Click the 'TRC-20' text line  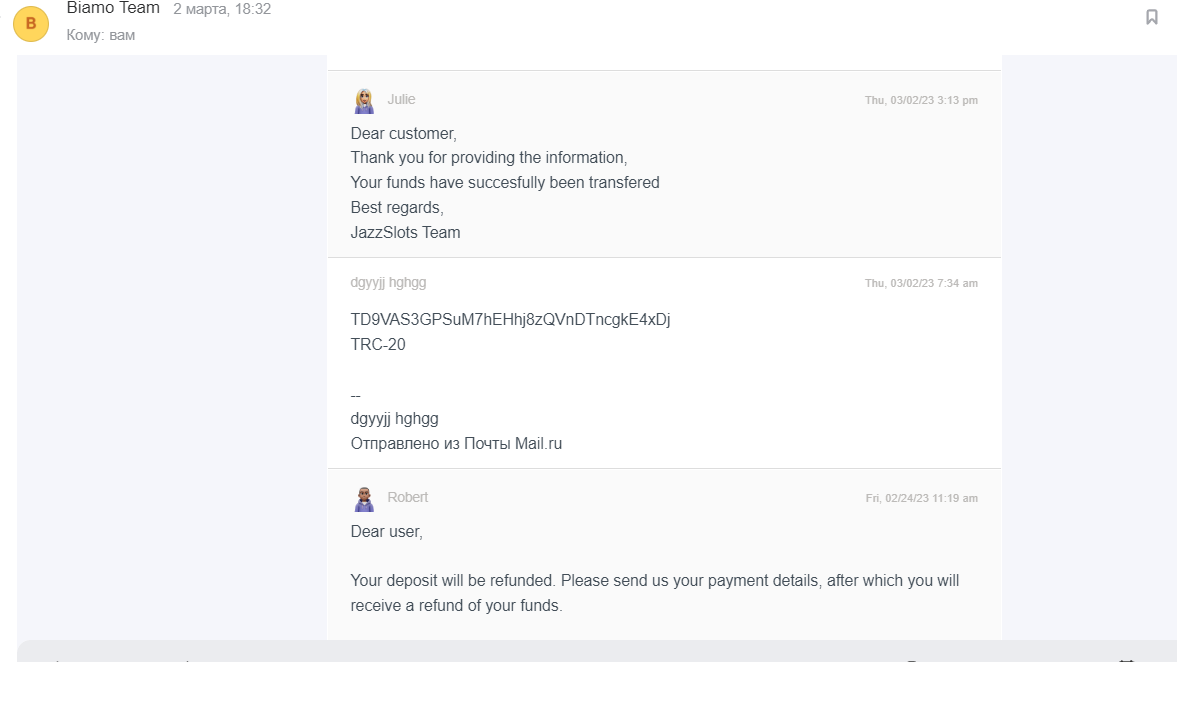coord(378,344)
